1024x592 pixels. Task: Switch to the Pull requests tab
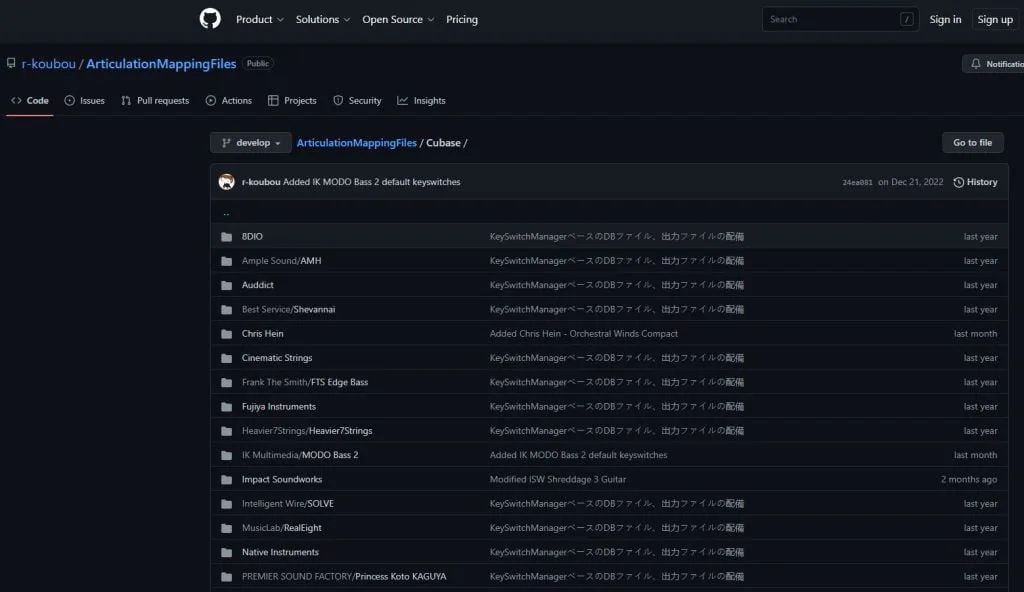point(155,100)
